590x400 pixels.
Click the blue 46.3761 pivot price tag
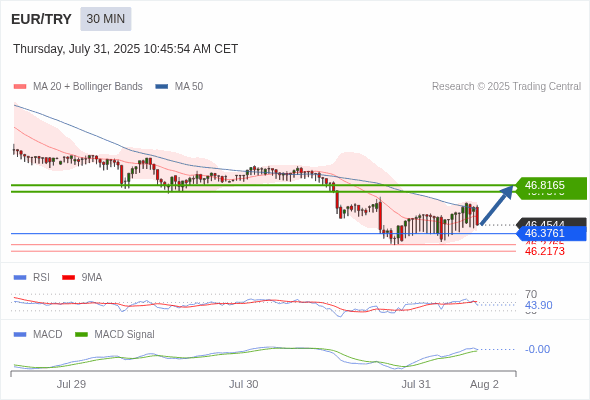551,233
